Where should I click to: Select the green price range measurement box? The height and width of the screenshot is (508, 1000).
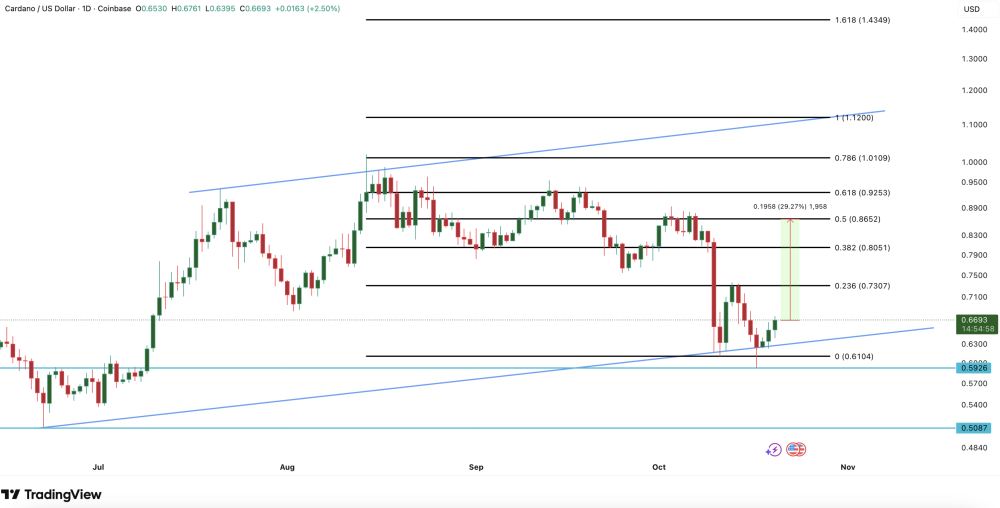[790, 270]
